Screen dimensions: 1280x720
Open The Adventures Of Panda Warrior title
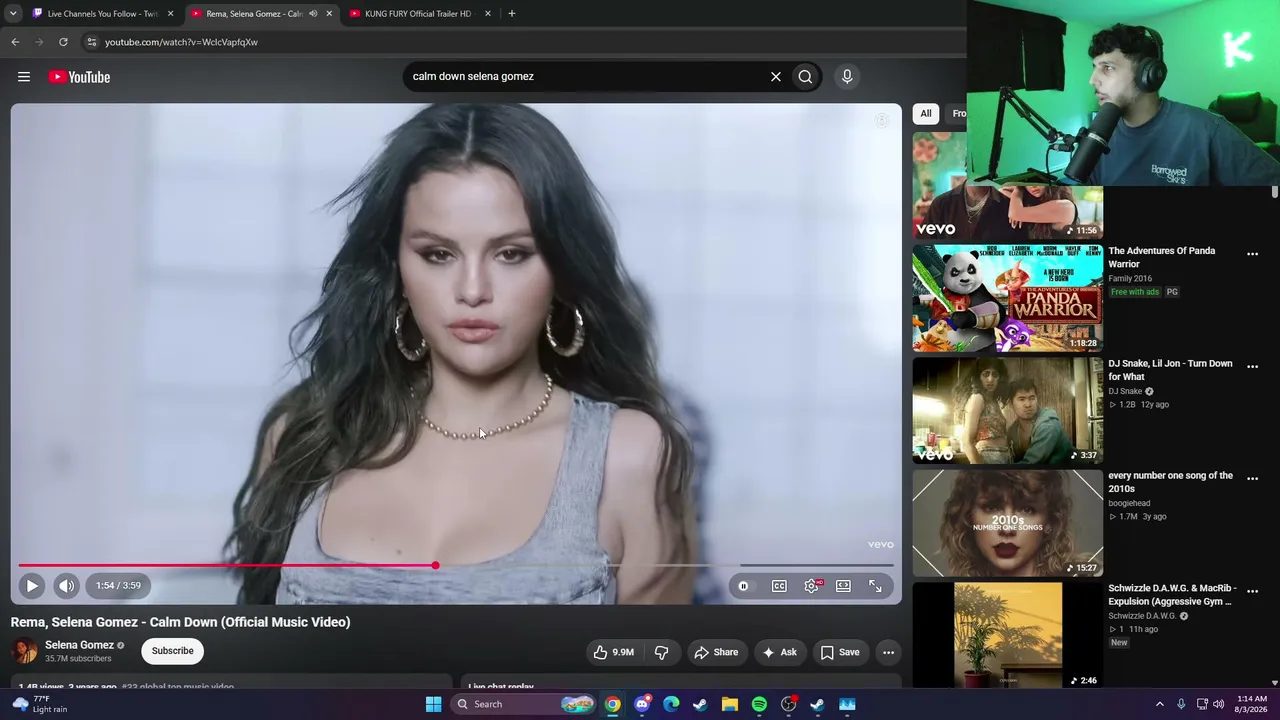[x=1161, y=258]
